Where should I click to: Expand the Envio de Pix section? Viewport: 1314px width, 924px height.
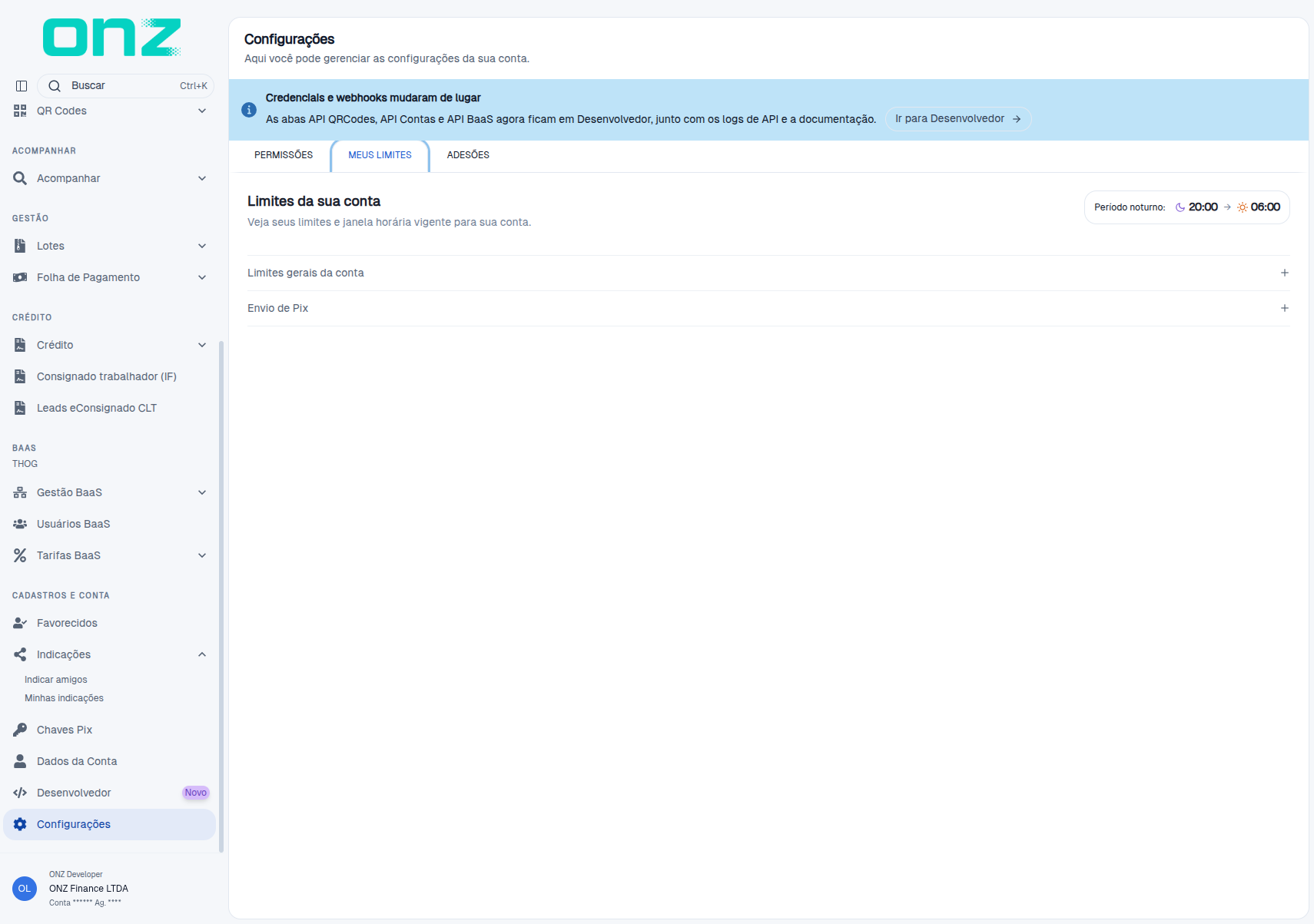tap(768, 308)
